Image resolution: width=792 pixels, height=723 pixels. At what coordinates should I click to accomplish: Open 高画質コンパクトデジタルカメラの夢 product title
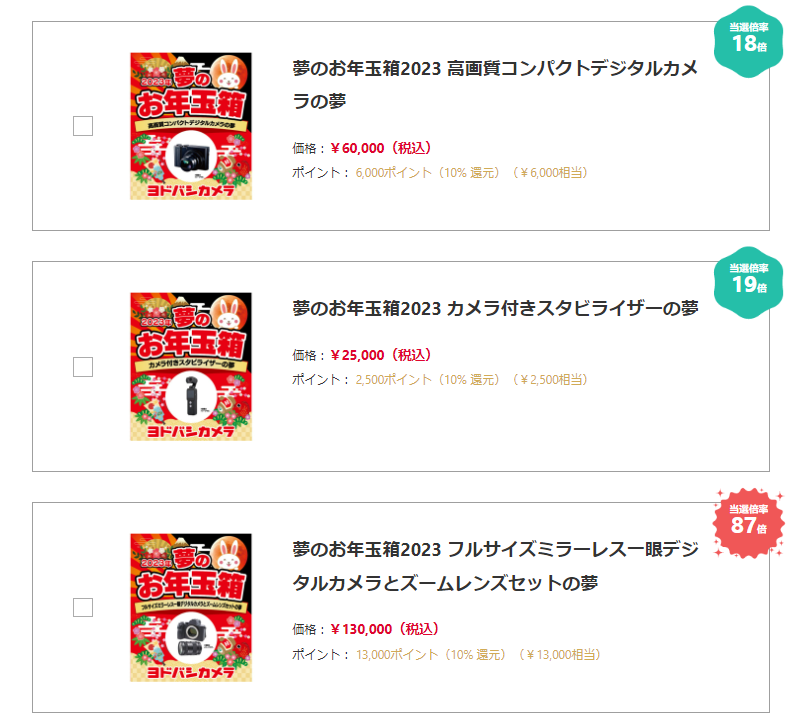495,85
